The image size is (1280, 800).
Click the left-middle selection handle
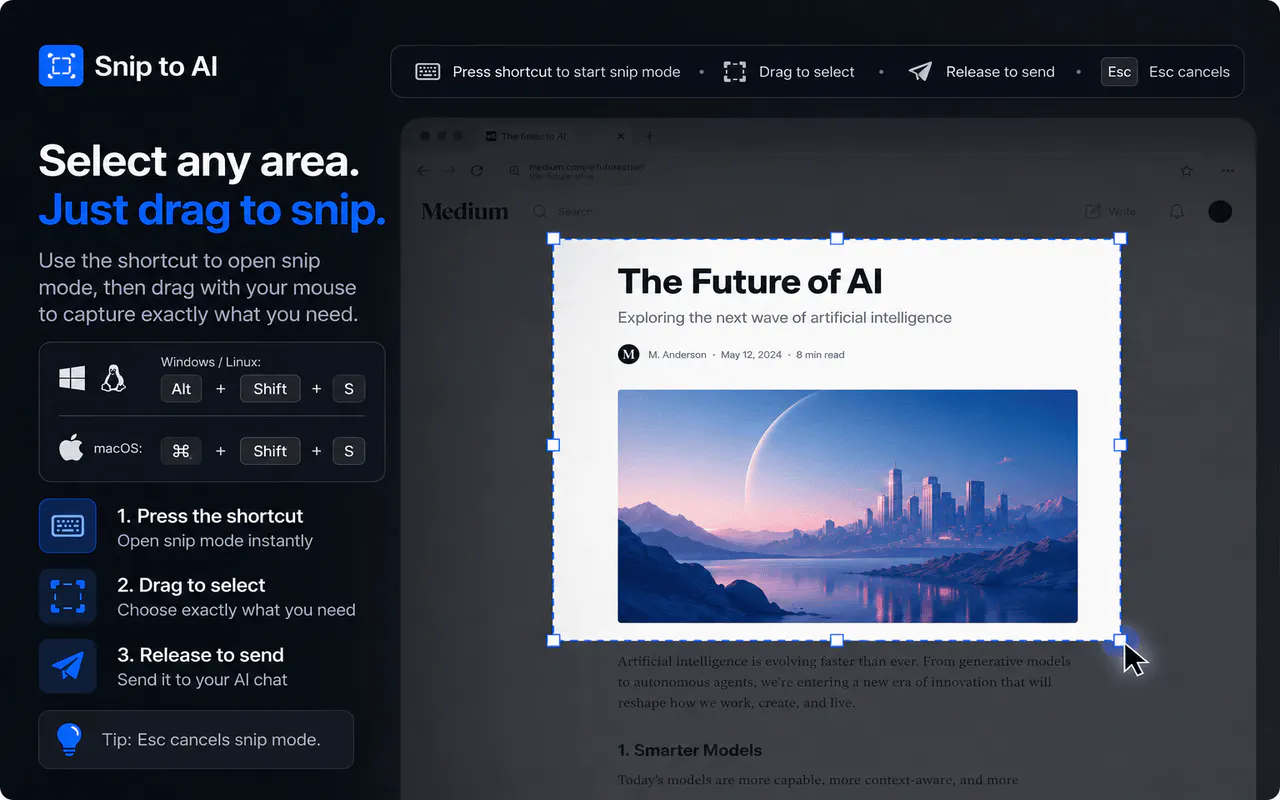pyautogui.click(x=553, y=445)
